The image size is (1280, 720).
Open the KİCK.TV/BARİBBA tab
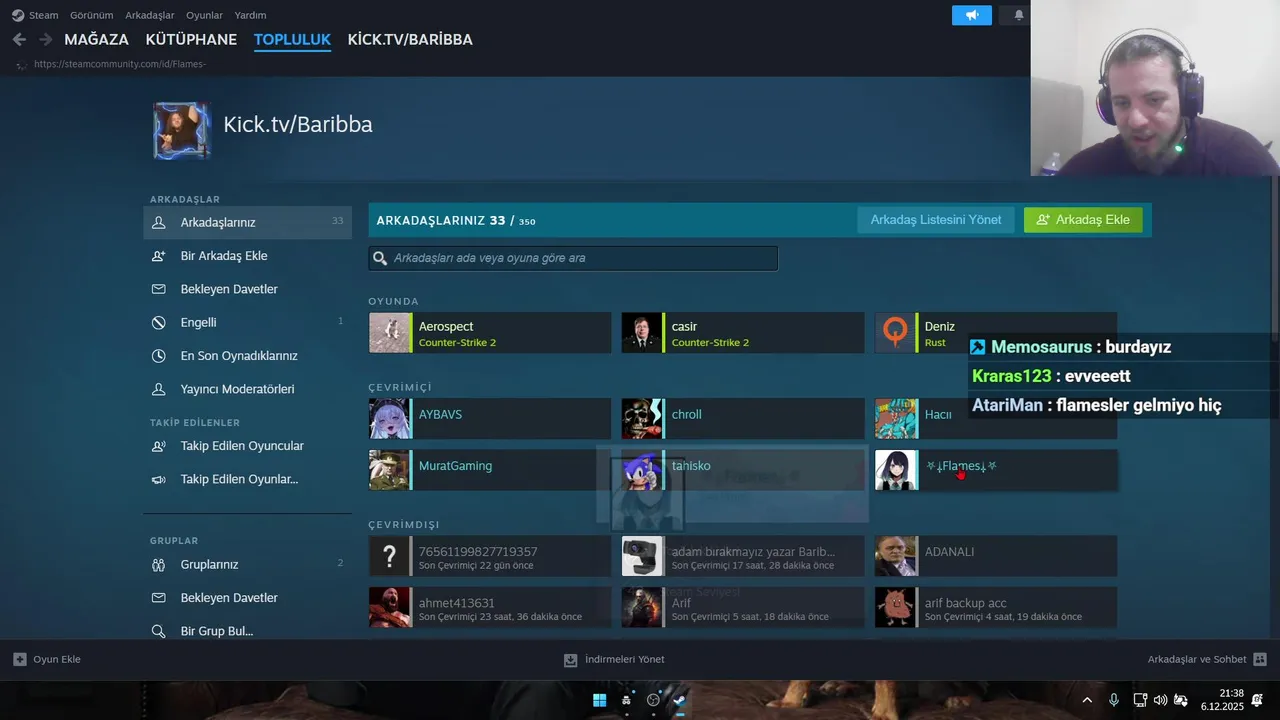[410, 40]
